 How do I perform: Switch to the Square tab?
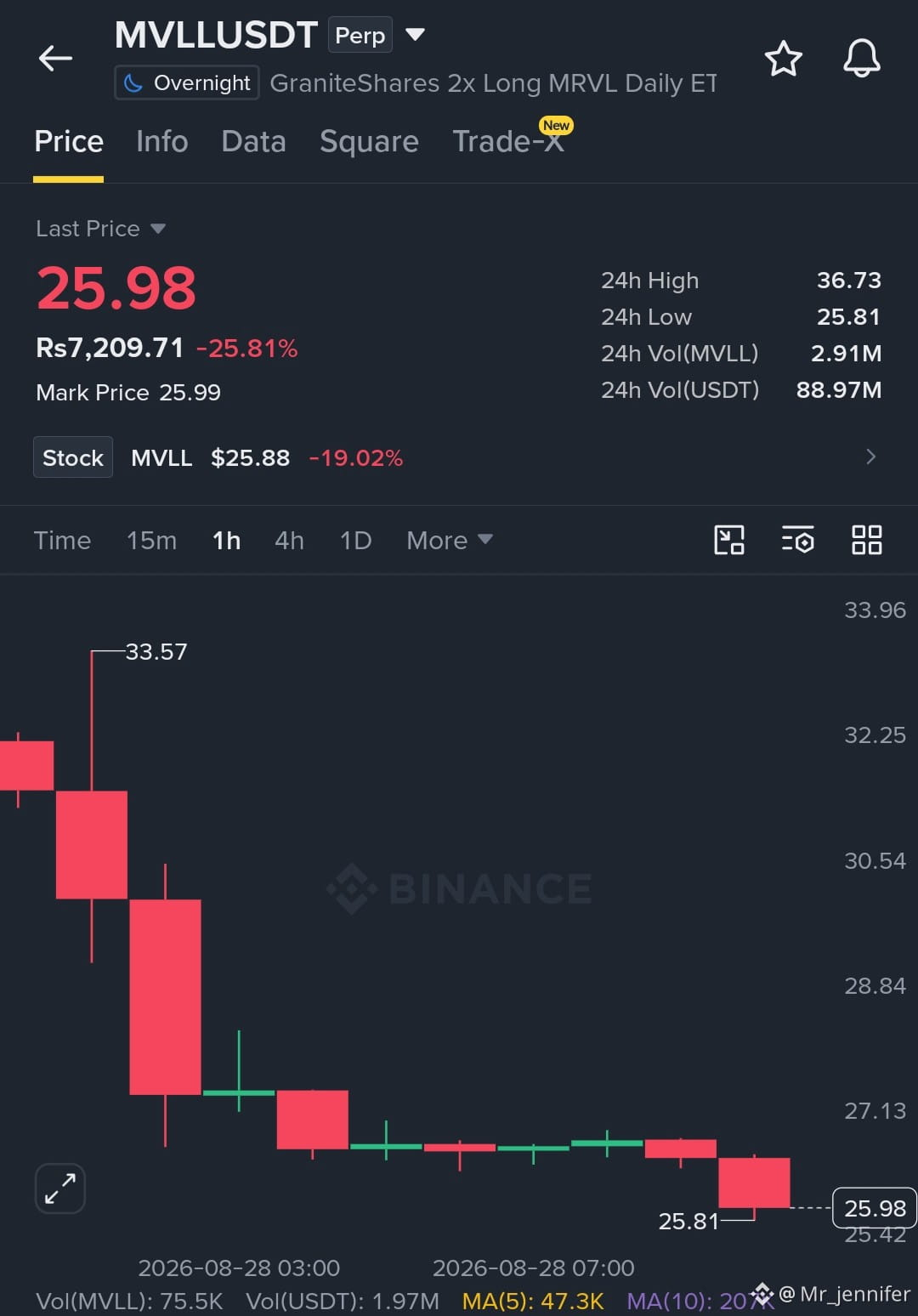coord(369,141)
